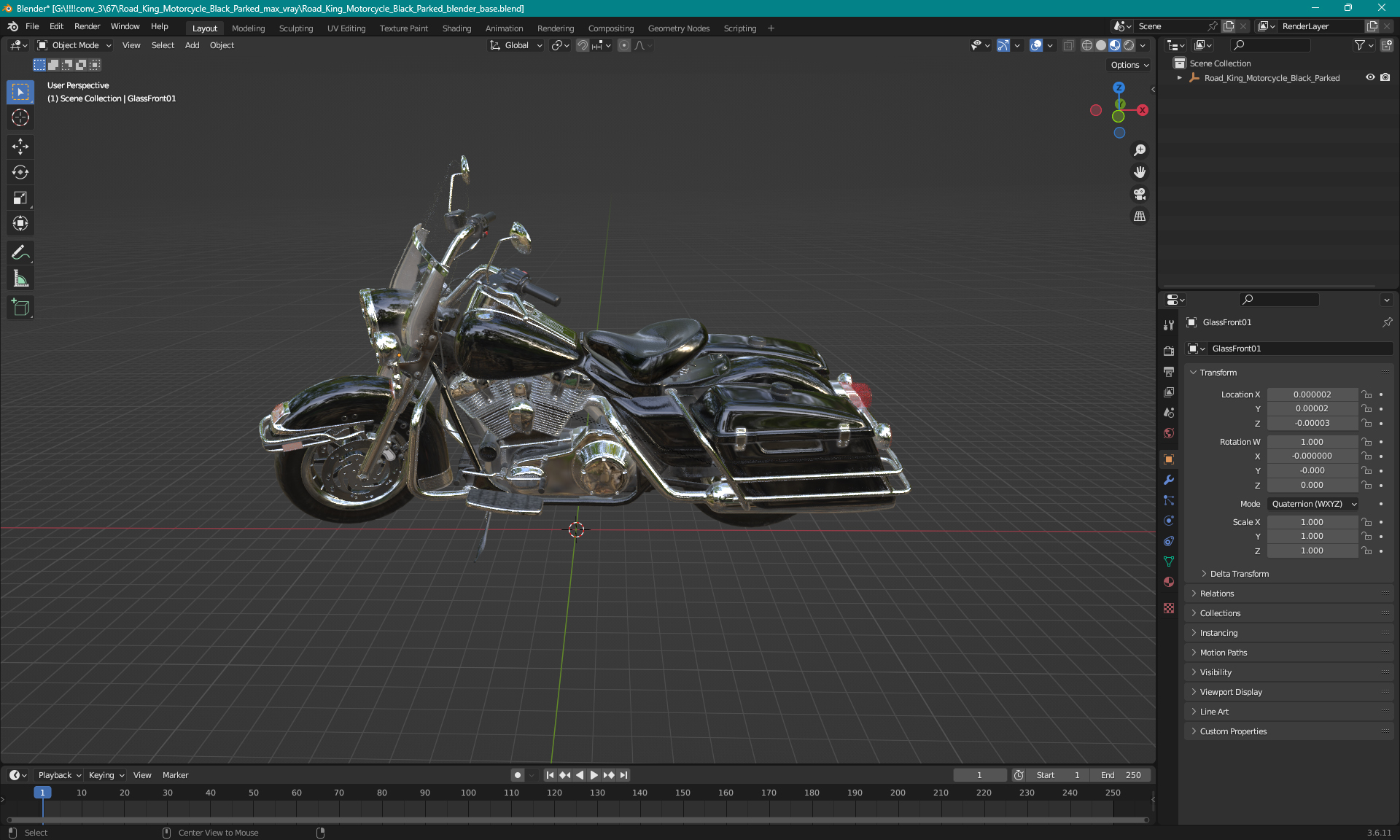Toggle auto keying record button

518,775
